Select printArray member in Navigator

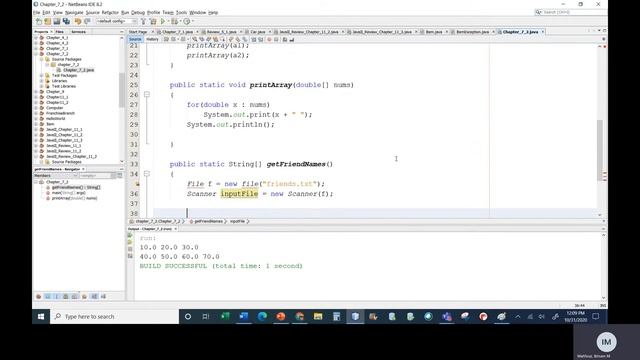tap(74, 198)
